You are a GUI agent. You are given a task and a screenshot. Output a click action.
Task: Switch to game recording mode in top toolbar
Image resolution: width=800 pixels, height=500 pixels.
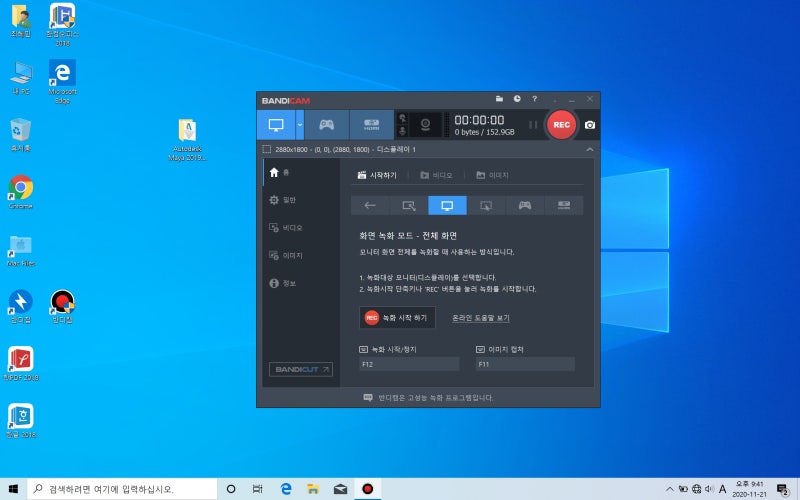pyautogui.click(x=327, y=125)
